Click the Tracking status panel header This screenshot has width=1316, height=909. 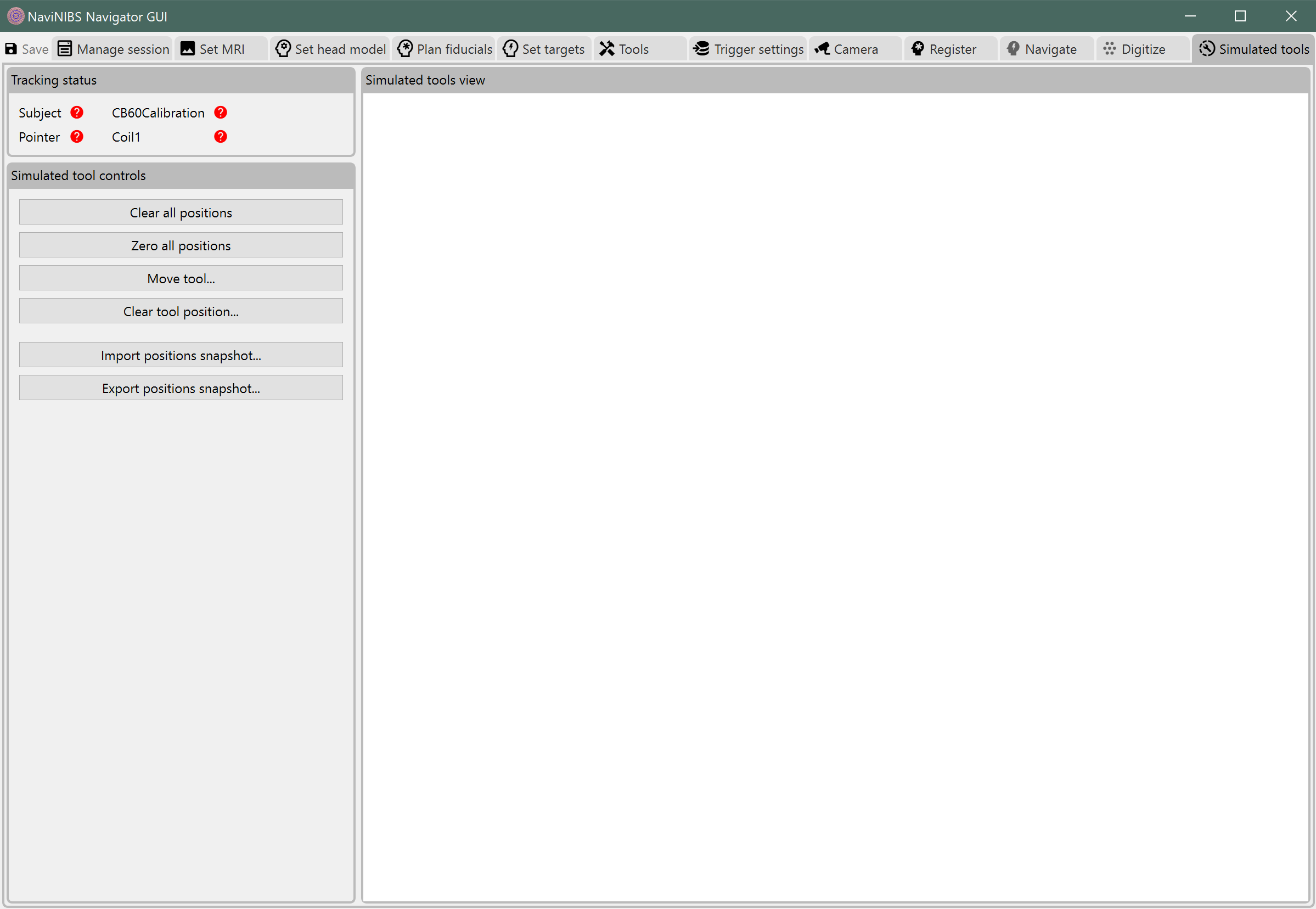181,80
